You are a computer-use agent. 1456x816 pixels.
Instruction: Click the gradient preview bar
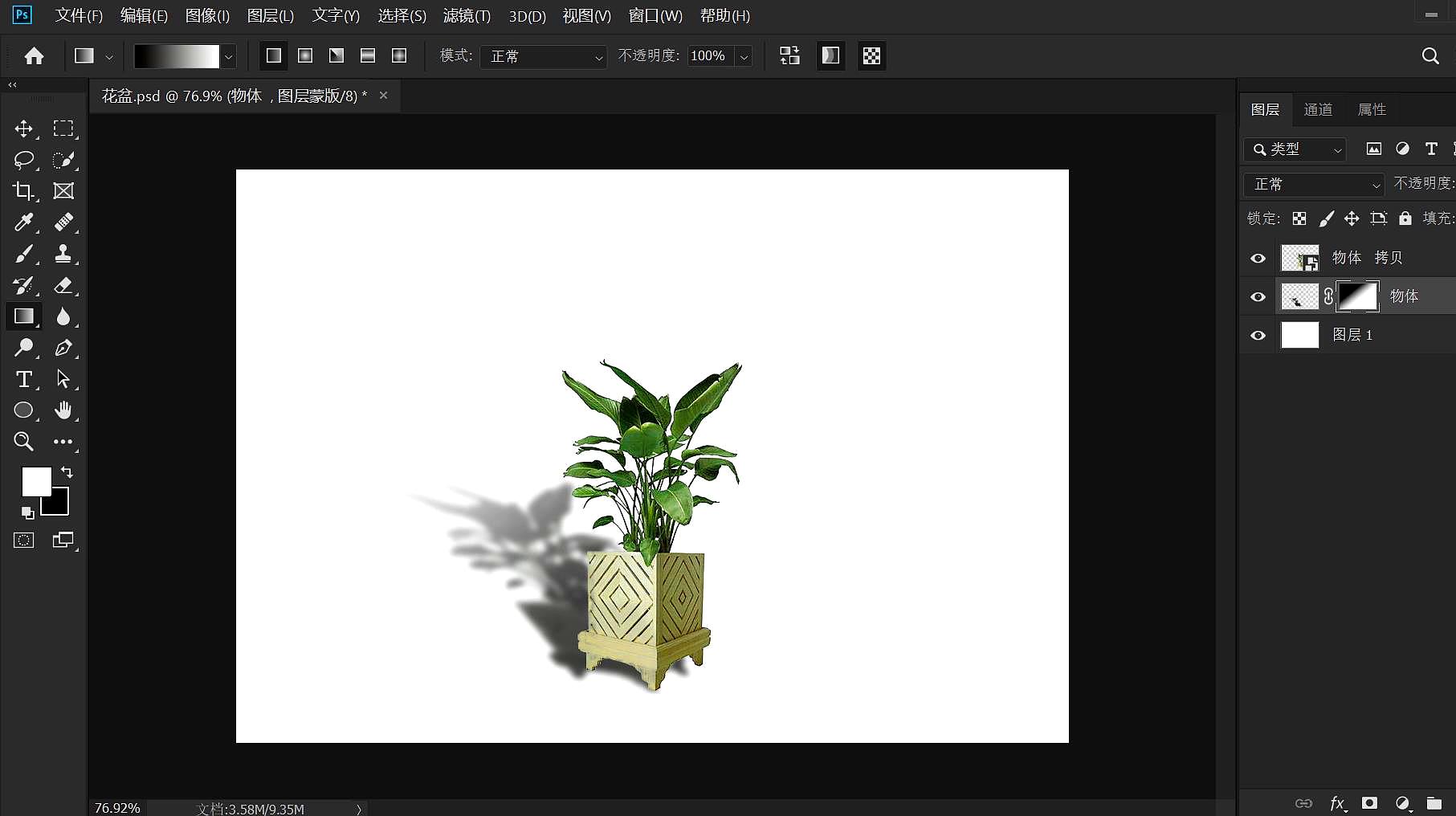(x=177, y=56)
